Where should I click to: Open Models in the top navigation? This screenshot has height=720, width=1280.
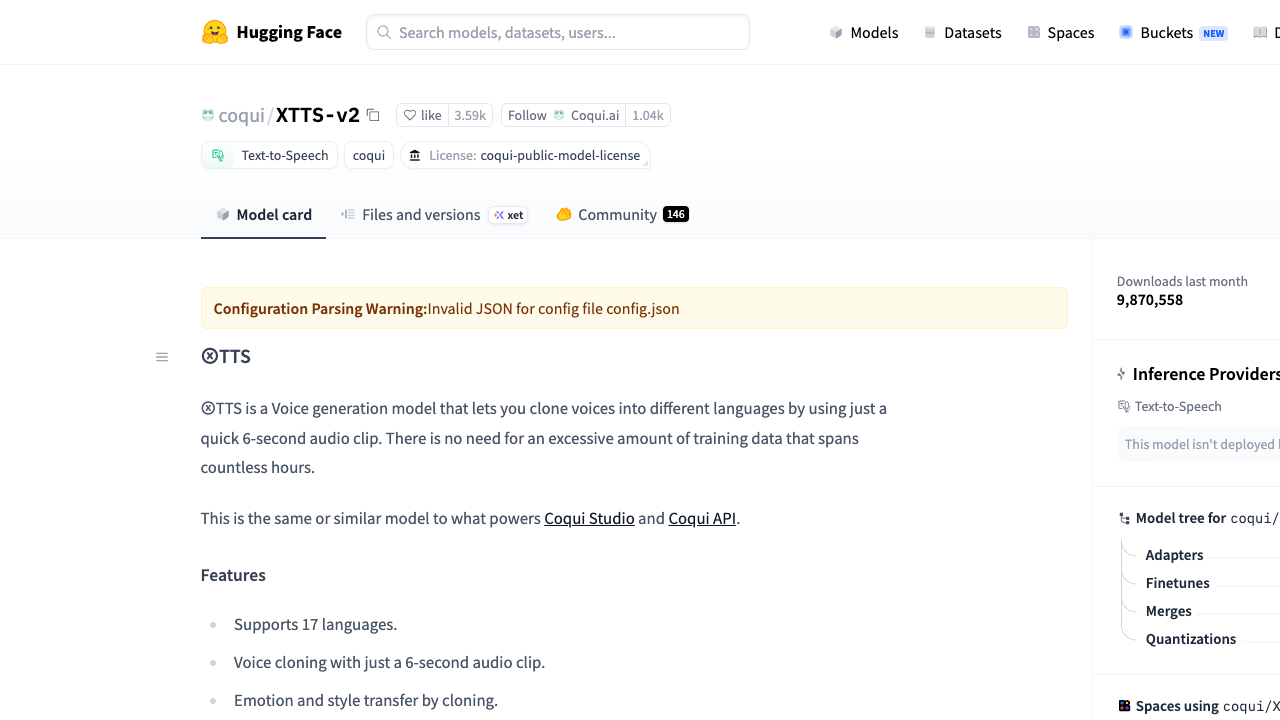pos(864,32)
